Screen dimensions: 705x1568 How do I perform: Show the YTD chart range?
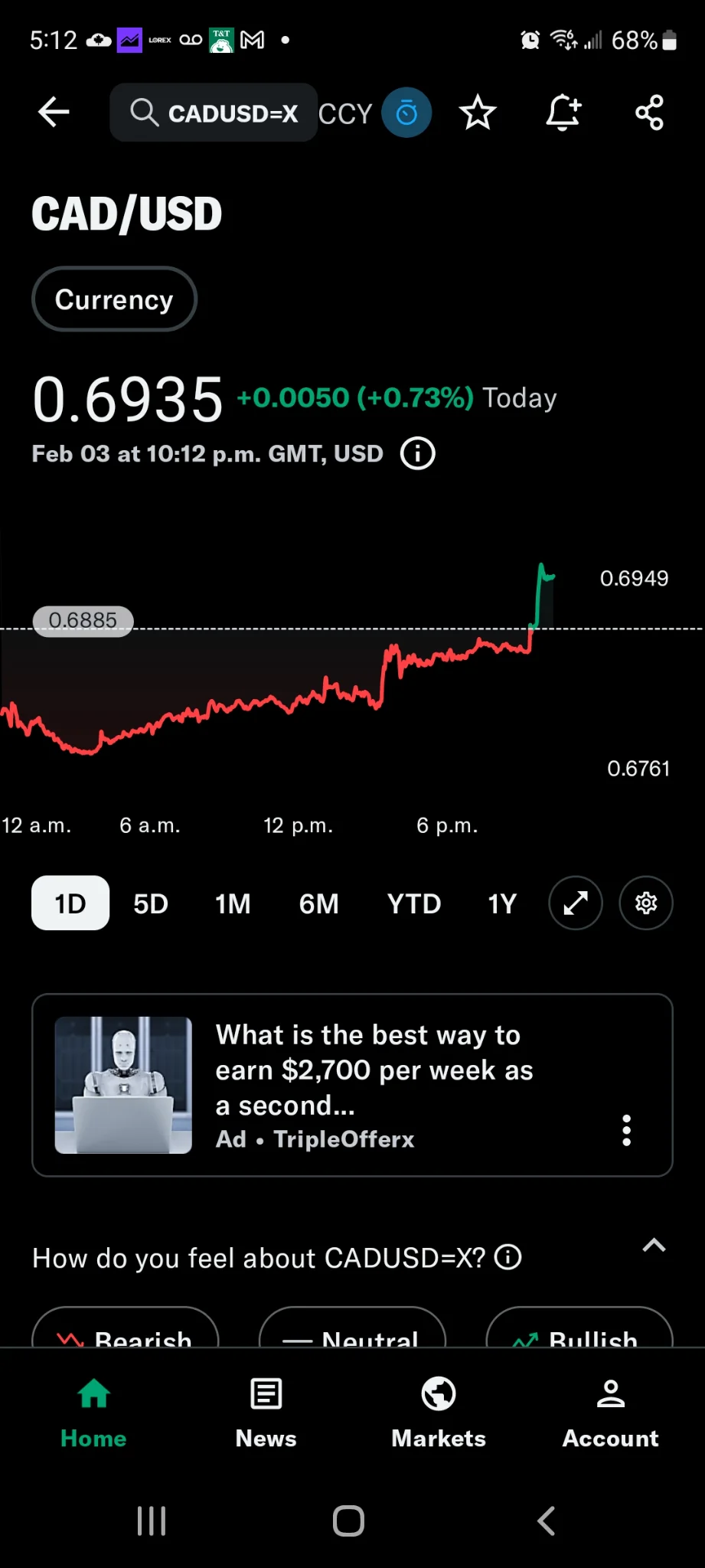pos(414,903)
